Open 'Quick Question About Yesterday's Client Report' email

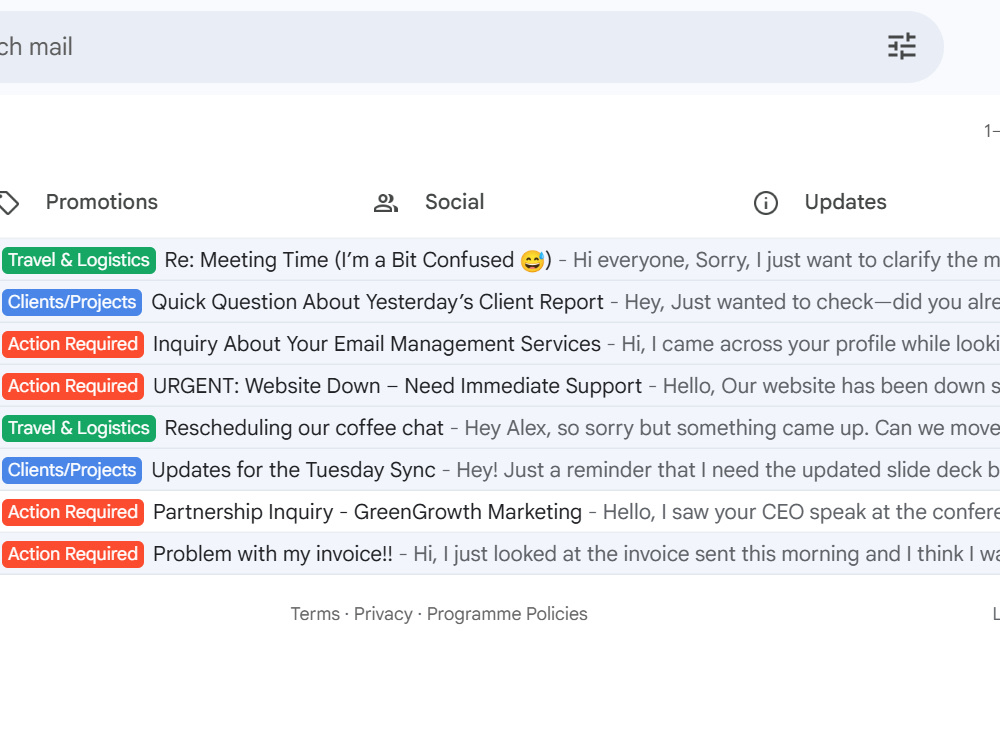pos(377,302)
